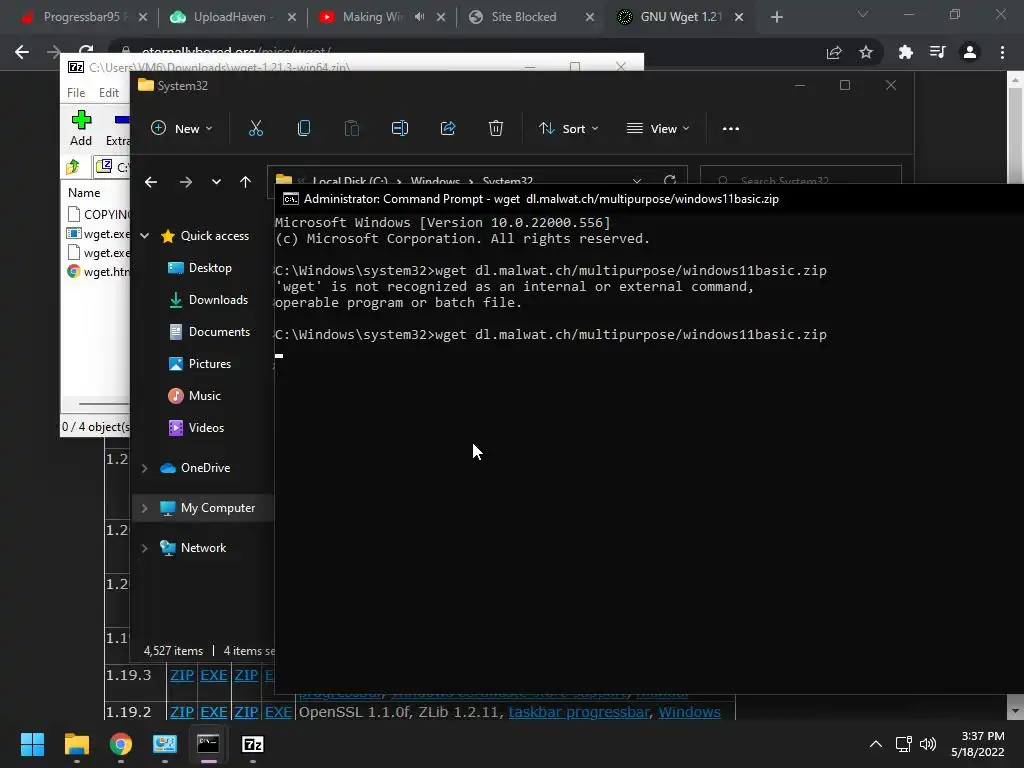
Task: Select Desktop in the navigation pane
Action: [x=210, y=268]
